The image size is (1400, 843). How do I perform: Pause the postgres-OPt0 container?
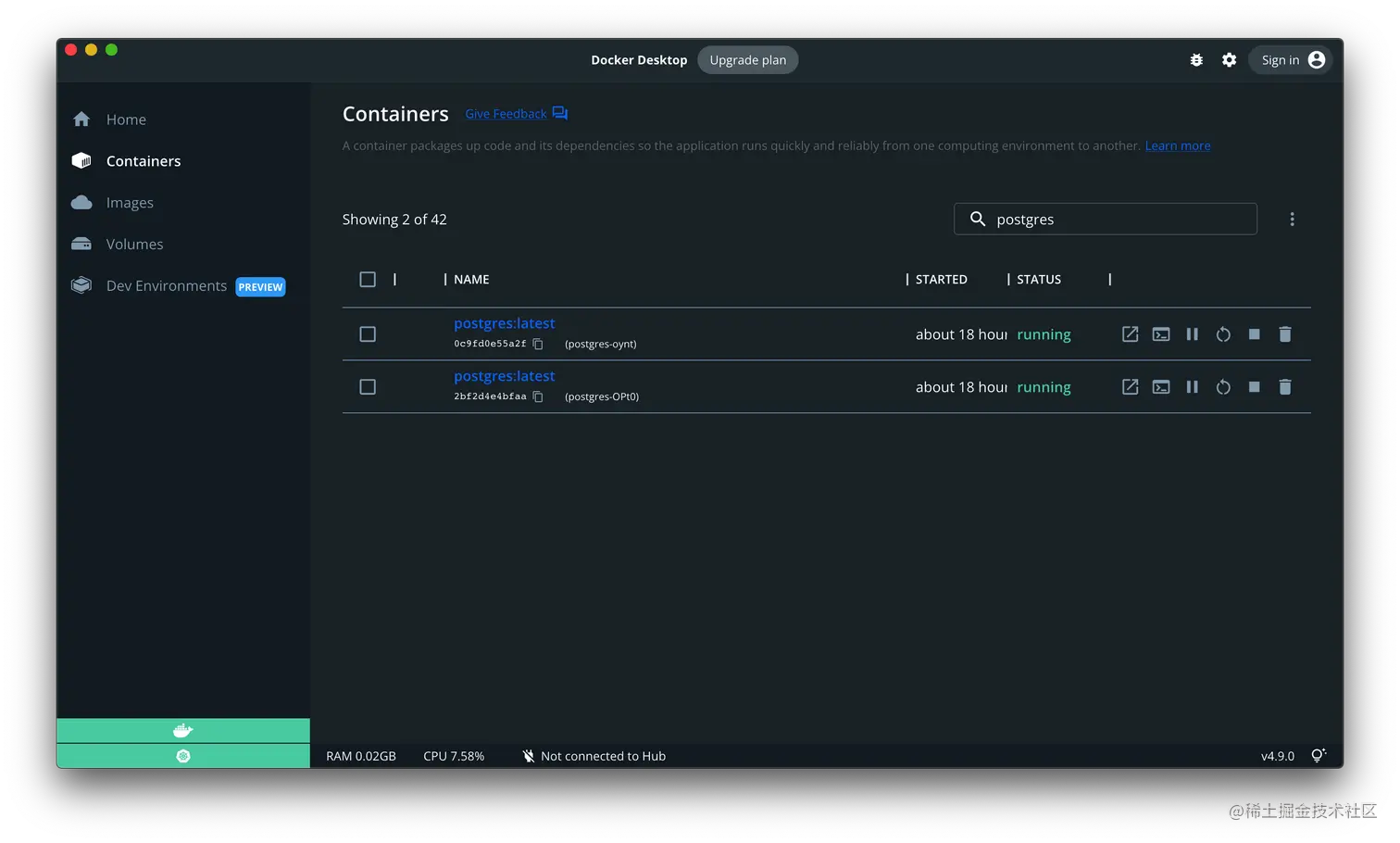pos(1193,387)
